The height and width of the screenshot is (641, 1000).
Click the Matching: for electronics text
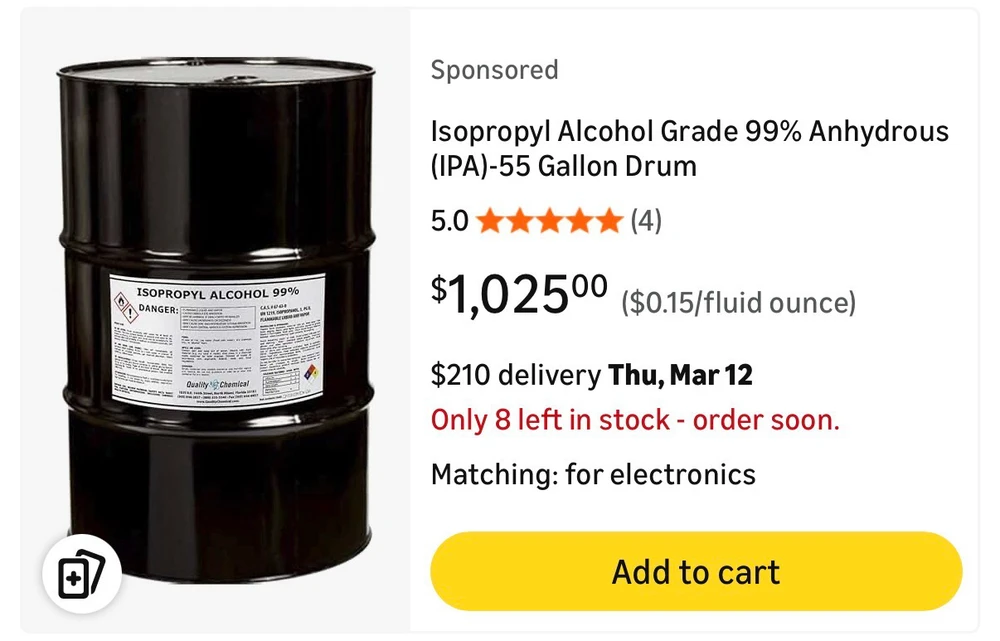coord(593,473)
